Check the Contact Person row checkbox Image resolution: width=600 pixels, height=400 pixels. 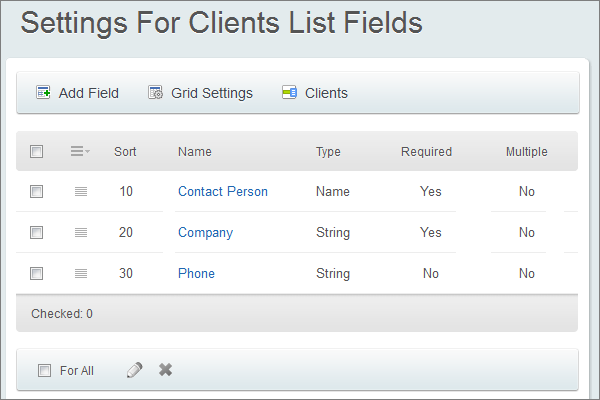[x=37, y=192]
